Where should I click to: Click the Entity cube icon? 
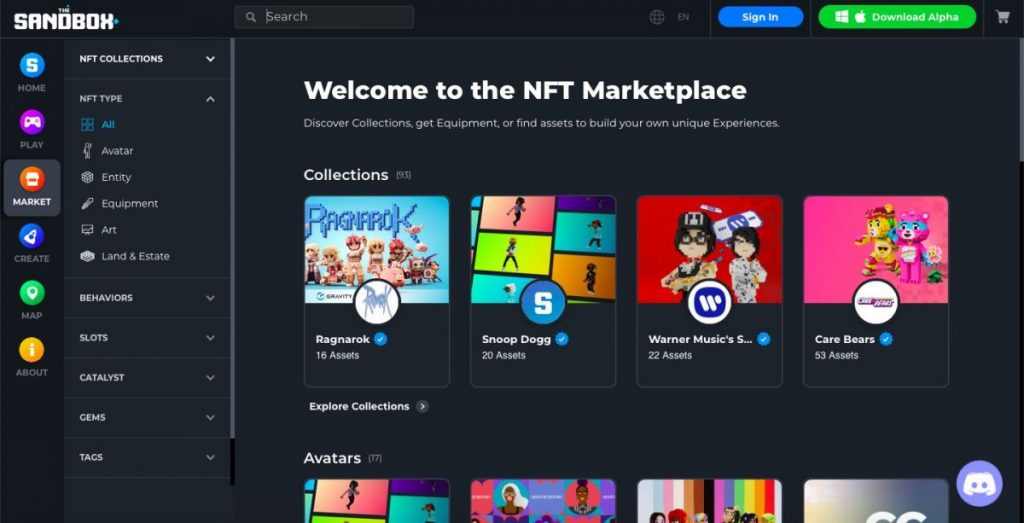[88, 177]
